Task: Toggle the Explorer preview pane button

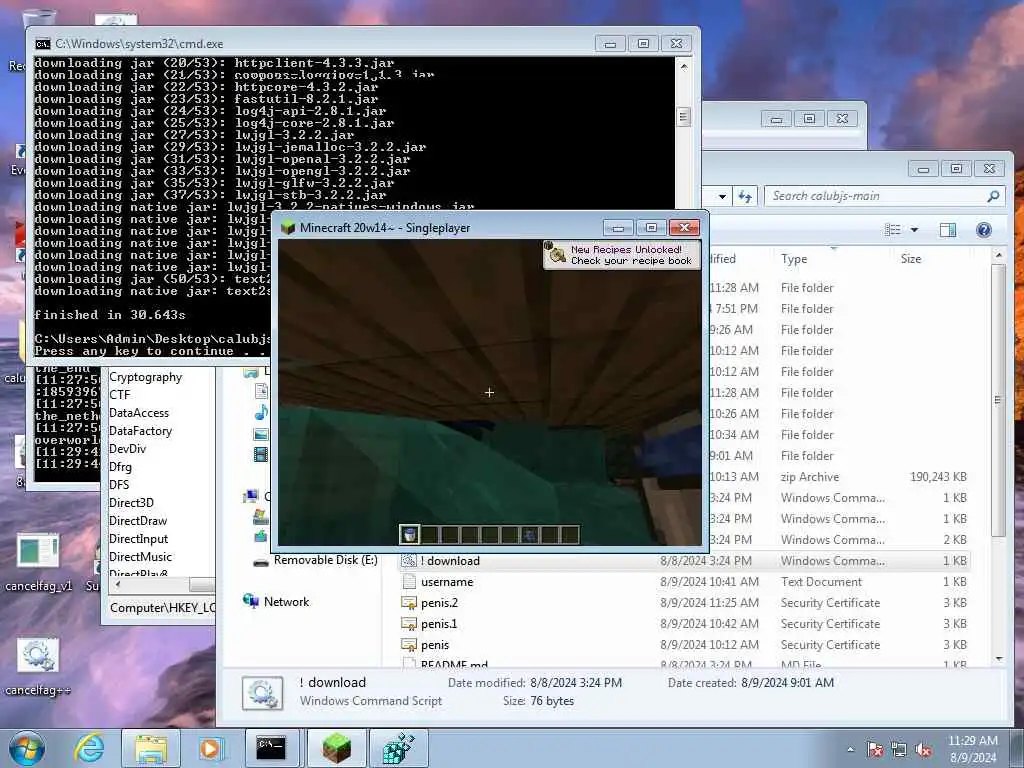Action: pyautogui.click(x=948, y=229)
